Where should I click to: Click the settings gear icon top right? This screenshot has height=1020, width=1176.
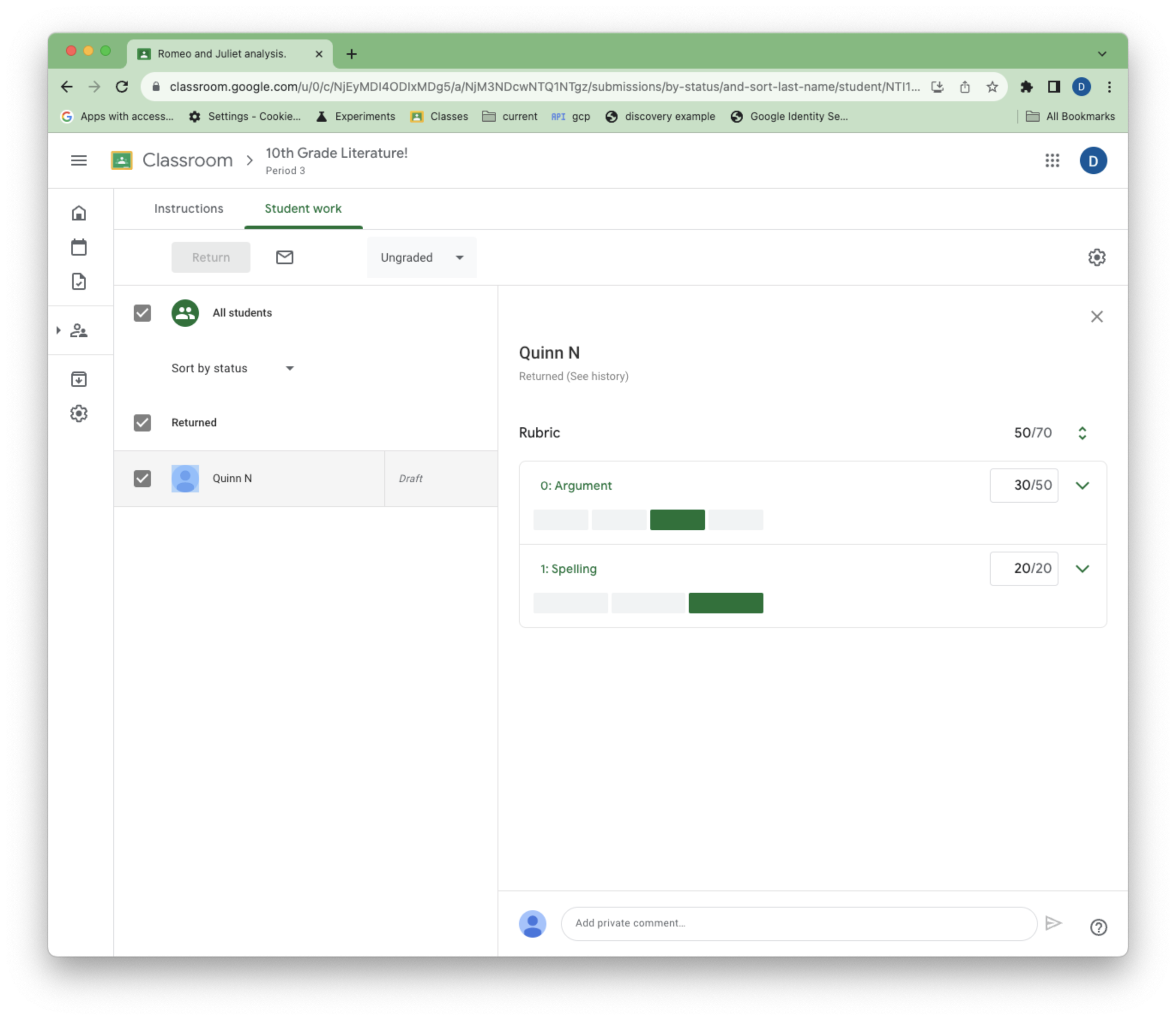(1097, 257)
